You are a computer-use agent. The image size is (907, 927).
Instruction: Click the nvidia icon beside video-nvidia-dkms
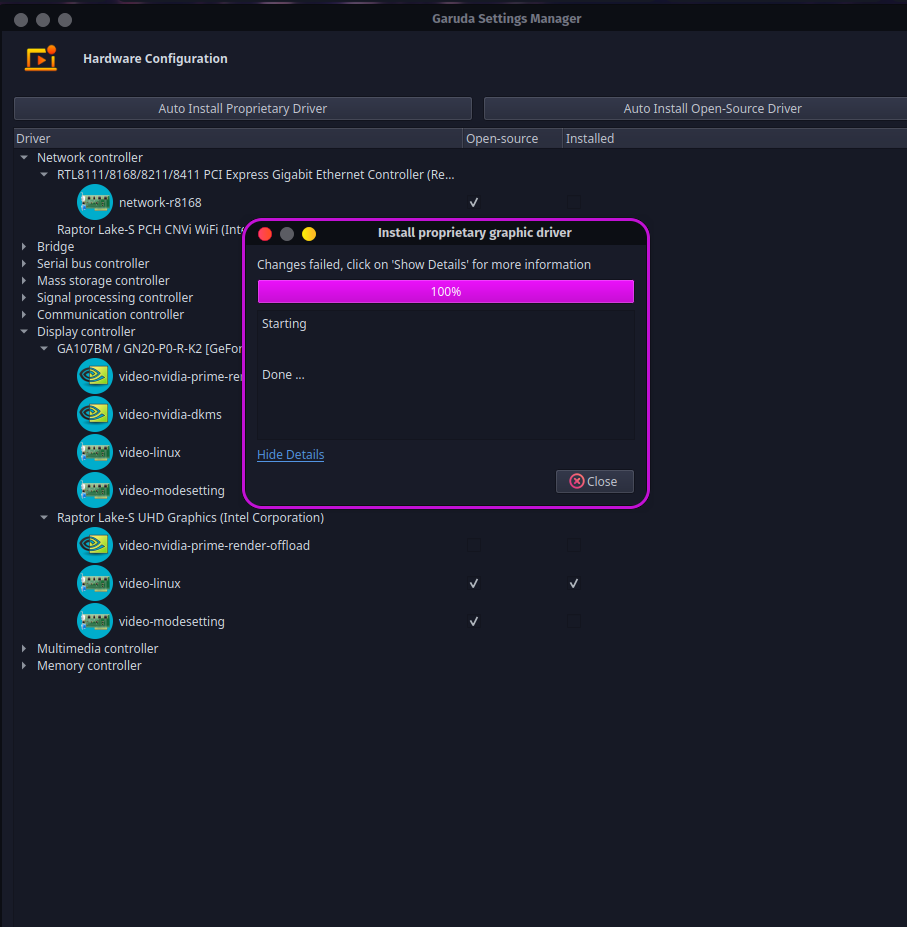[x=95, y=414]
